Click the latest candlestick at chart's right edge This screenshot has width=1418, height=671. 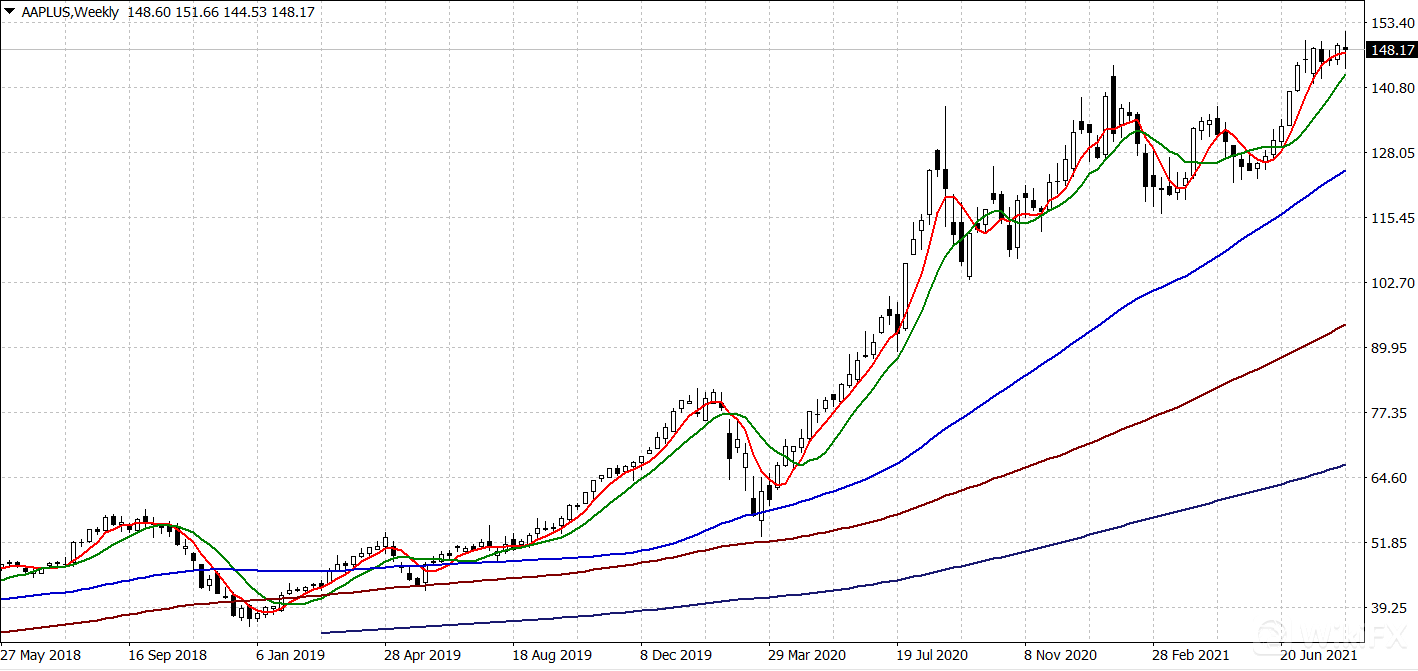pos(1345,49)
